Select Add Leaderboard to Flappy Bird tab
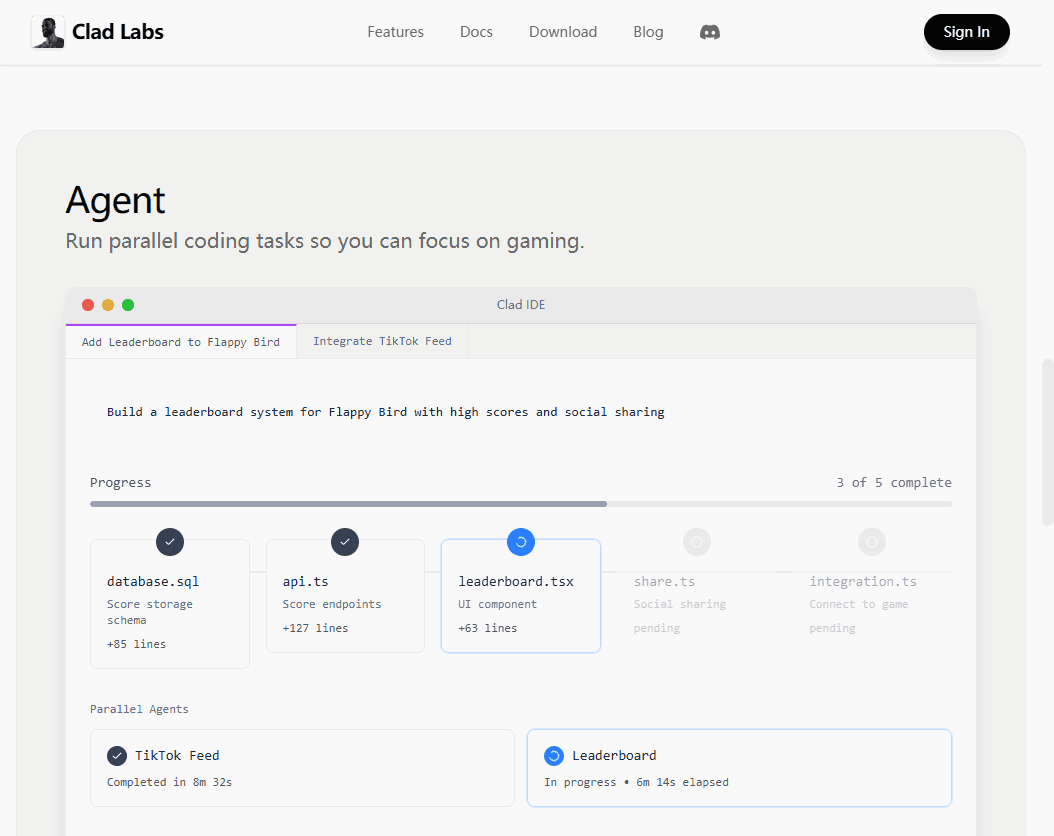Viewport: 1054px width, 836px height. [x=181, y=341]
